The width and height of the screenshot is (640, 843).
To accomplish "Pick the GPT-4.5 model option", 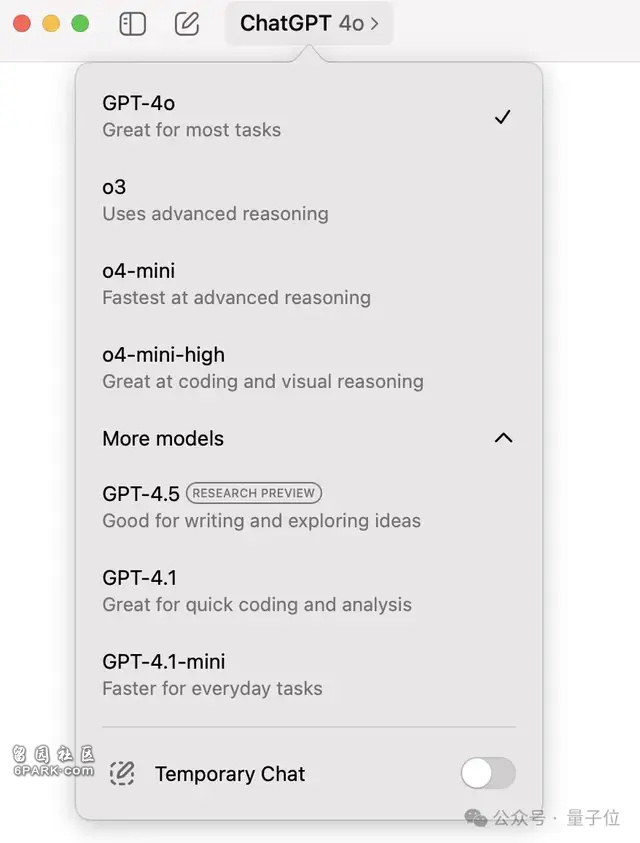I will (309, 506).
